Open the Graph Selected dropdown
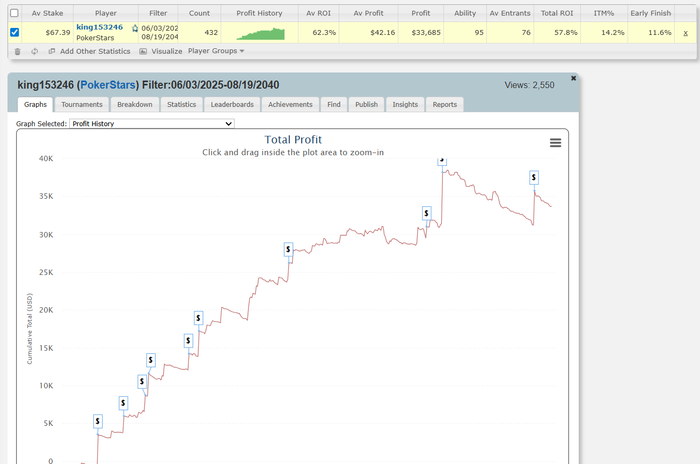The height and width of the screenshot is (464, 700). (x=152, y=124)
